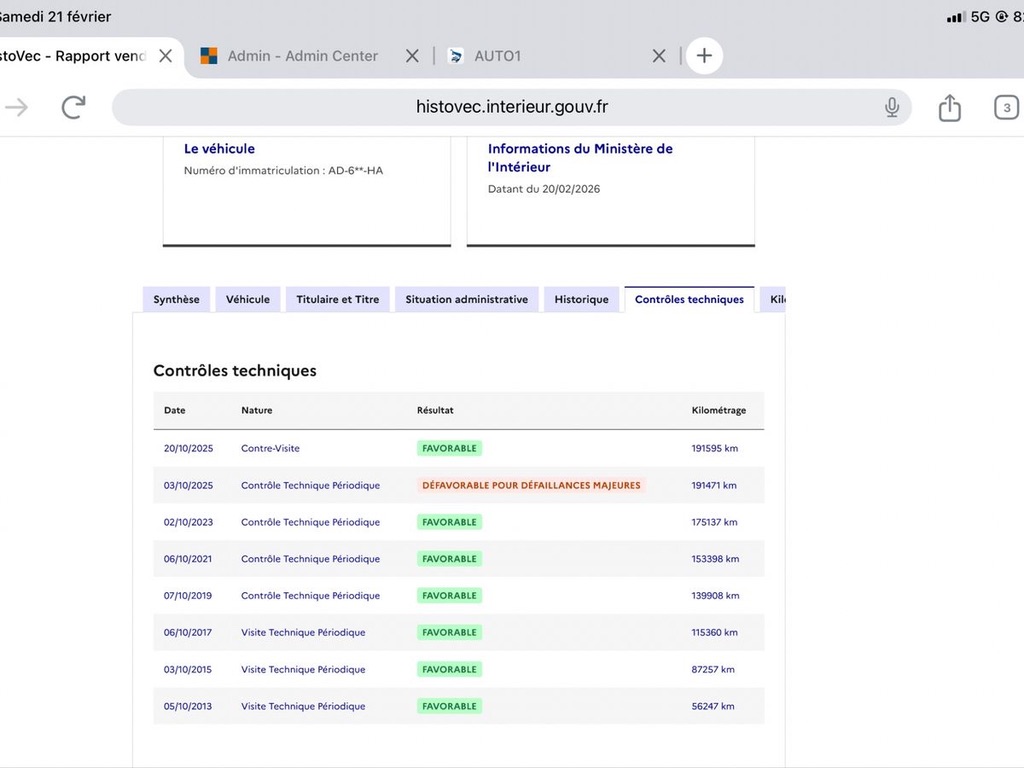The image size is (1024, 768).
Task: Open the Véhicule tab
Action: coord(247,299)
